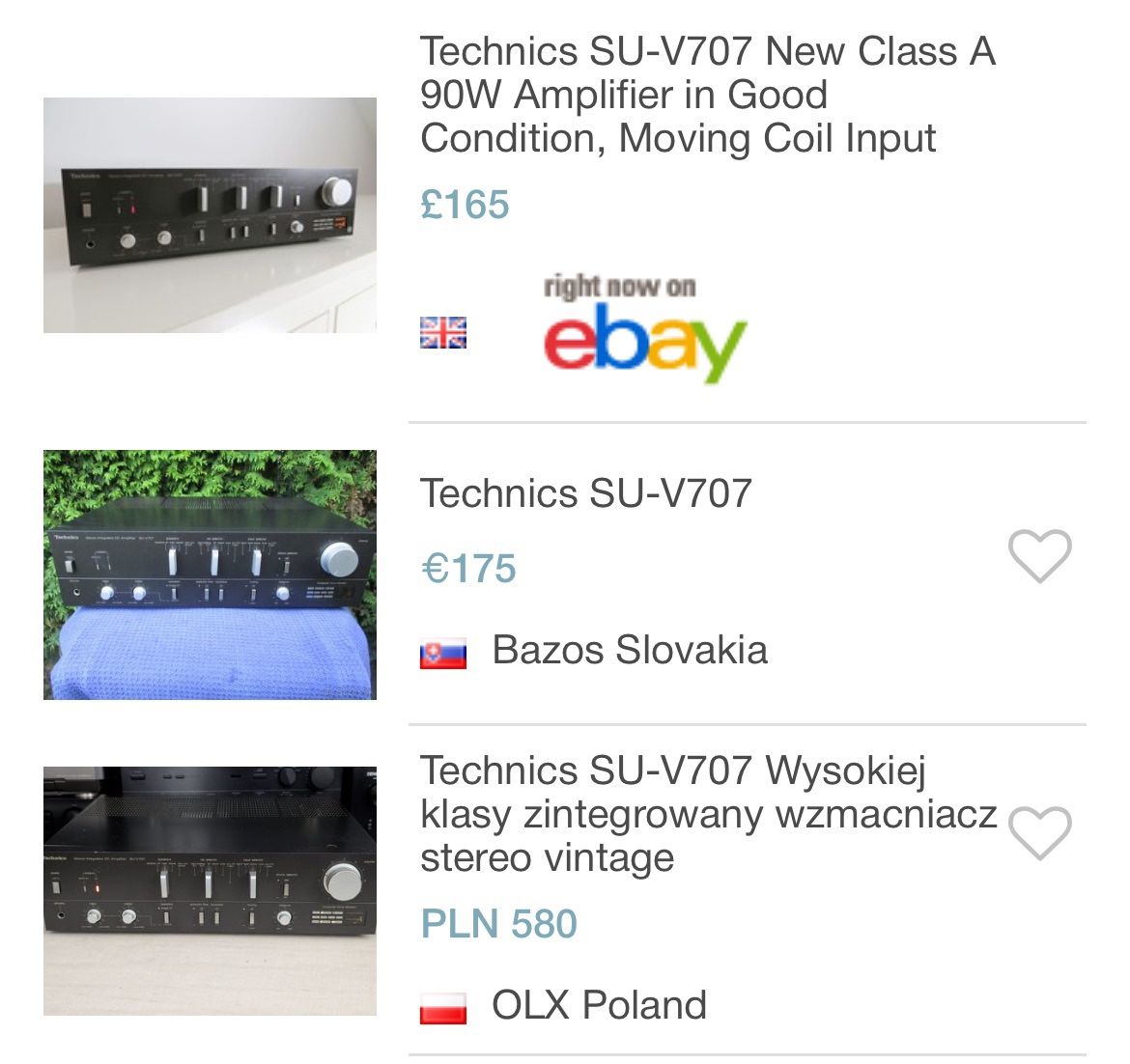
Task: Click the €175 price
Action: point(468,569)
